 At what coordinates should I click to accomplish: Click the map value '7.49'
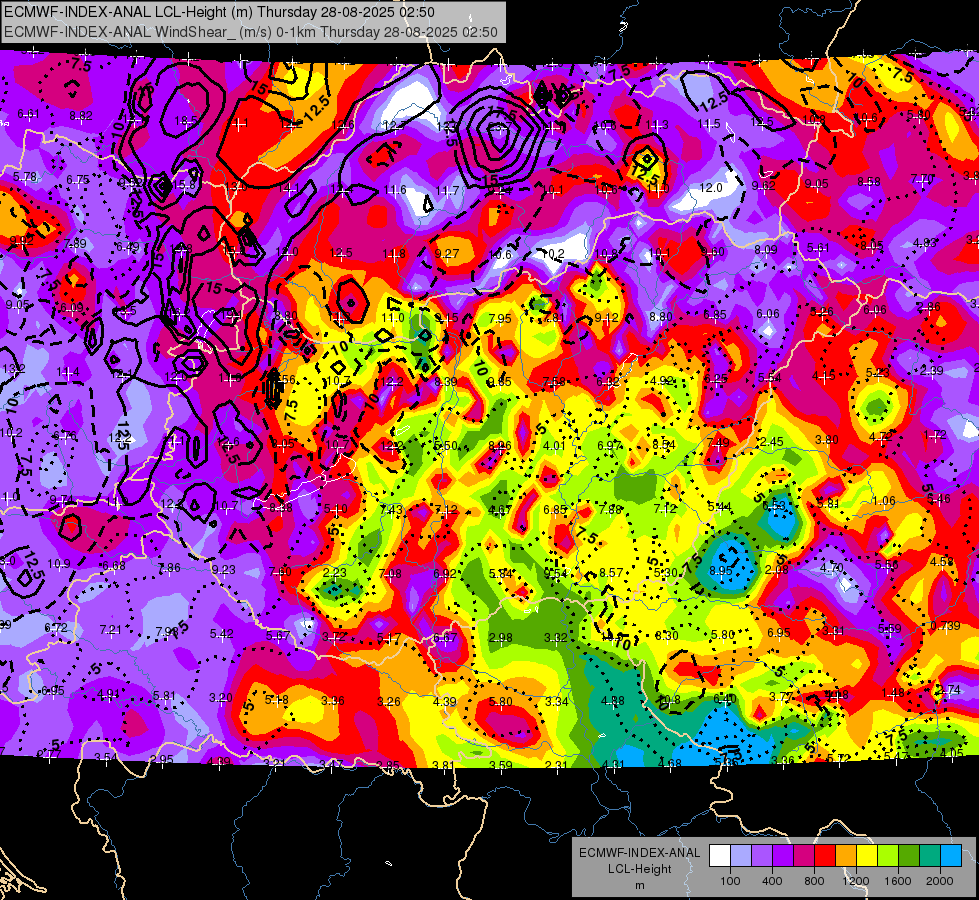click(x=718, y=442)
